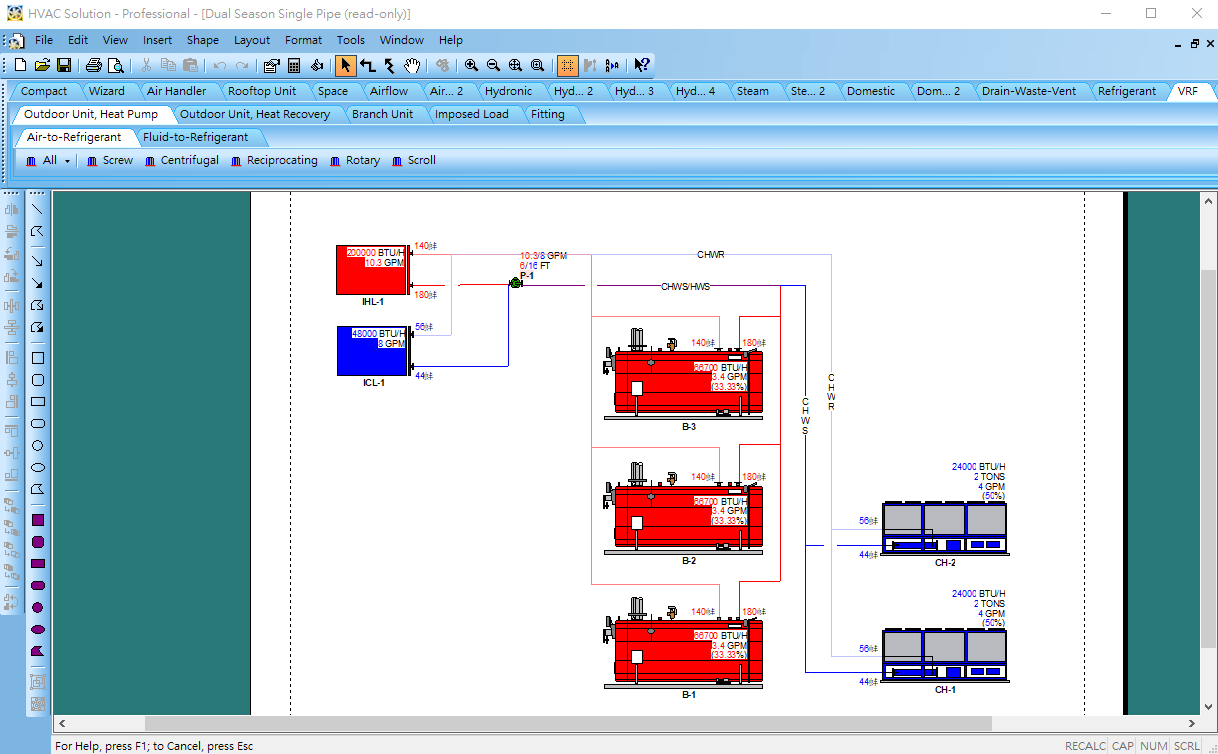1218x754 pixels.
Task: Click the Scroll compressor button
Action: click(x=414, y=160)
